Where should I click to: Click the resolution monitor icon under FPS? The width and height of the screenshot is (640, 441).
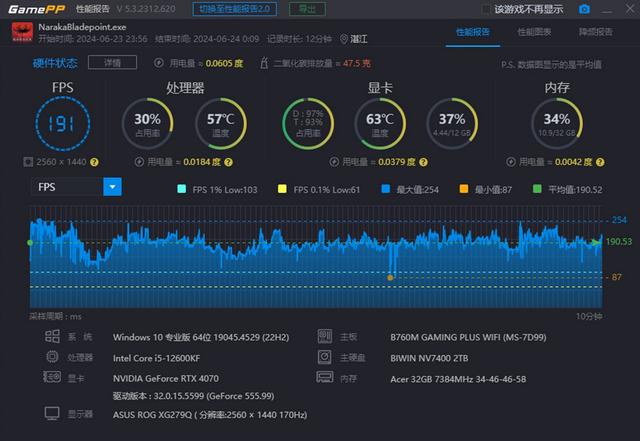pos(28,162)
